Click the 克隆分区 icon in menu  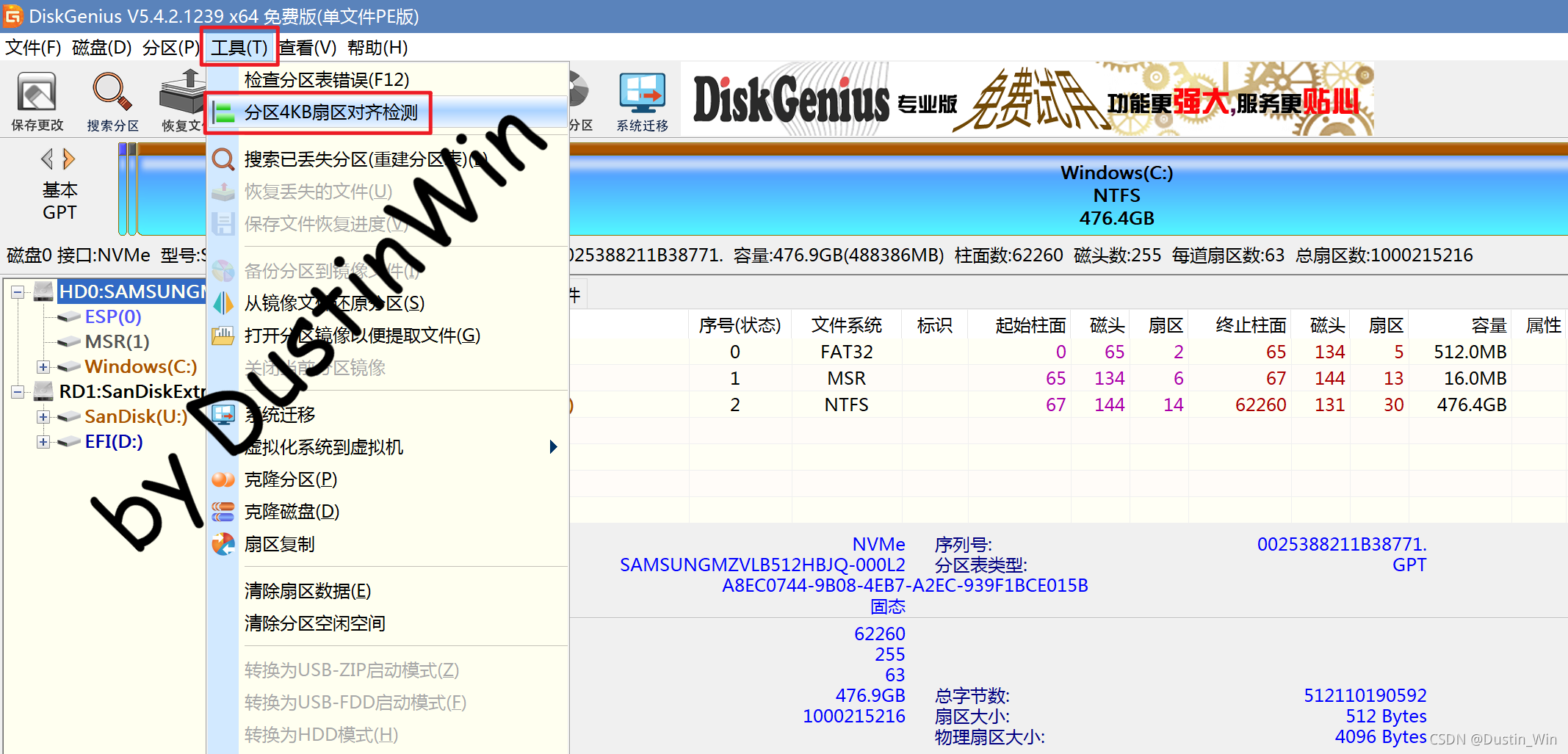[223, 479]
